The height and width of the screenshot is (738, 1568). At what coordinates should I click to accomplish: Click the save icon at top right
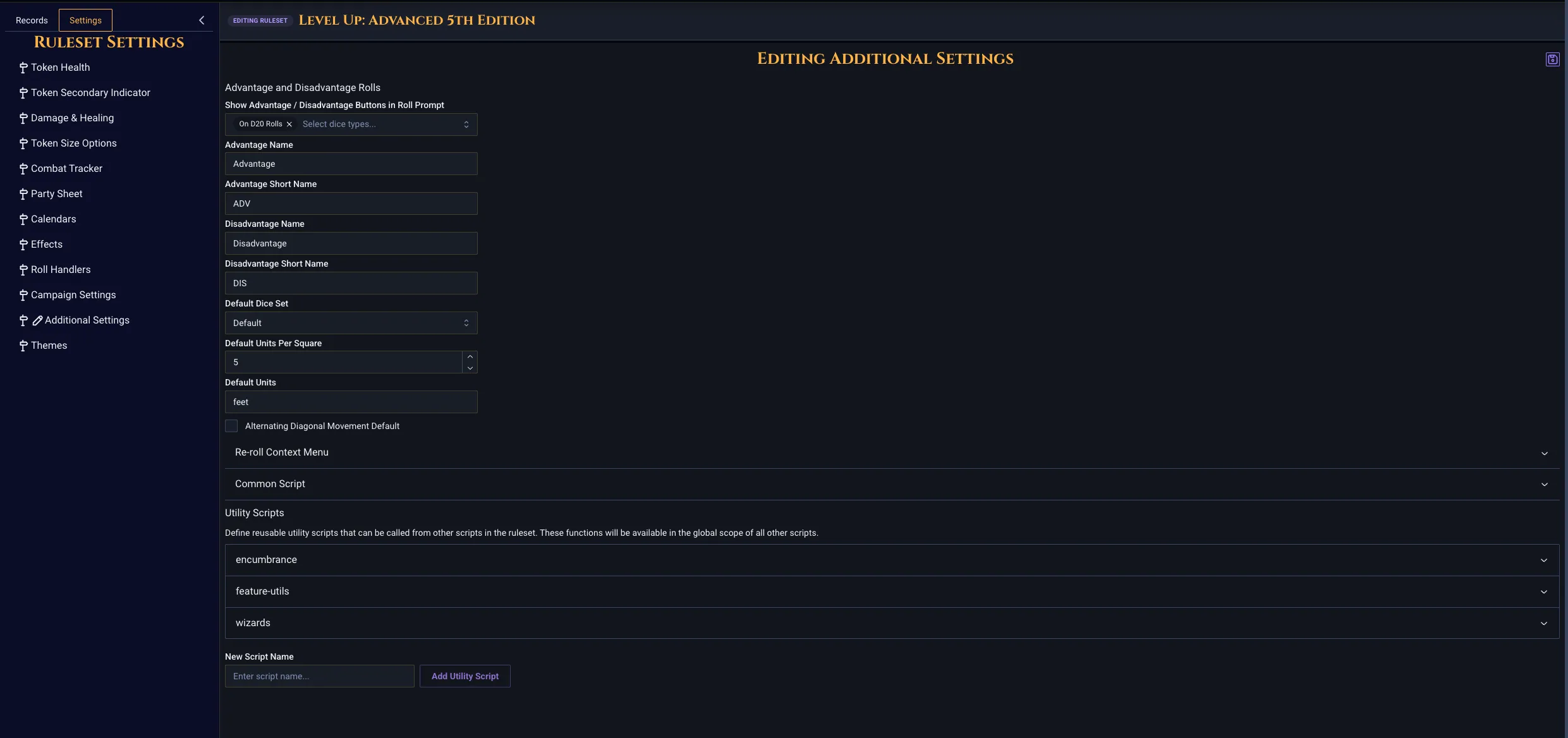click(x=1552, y=59)
